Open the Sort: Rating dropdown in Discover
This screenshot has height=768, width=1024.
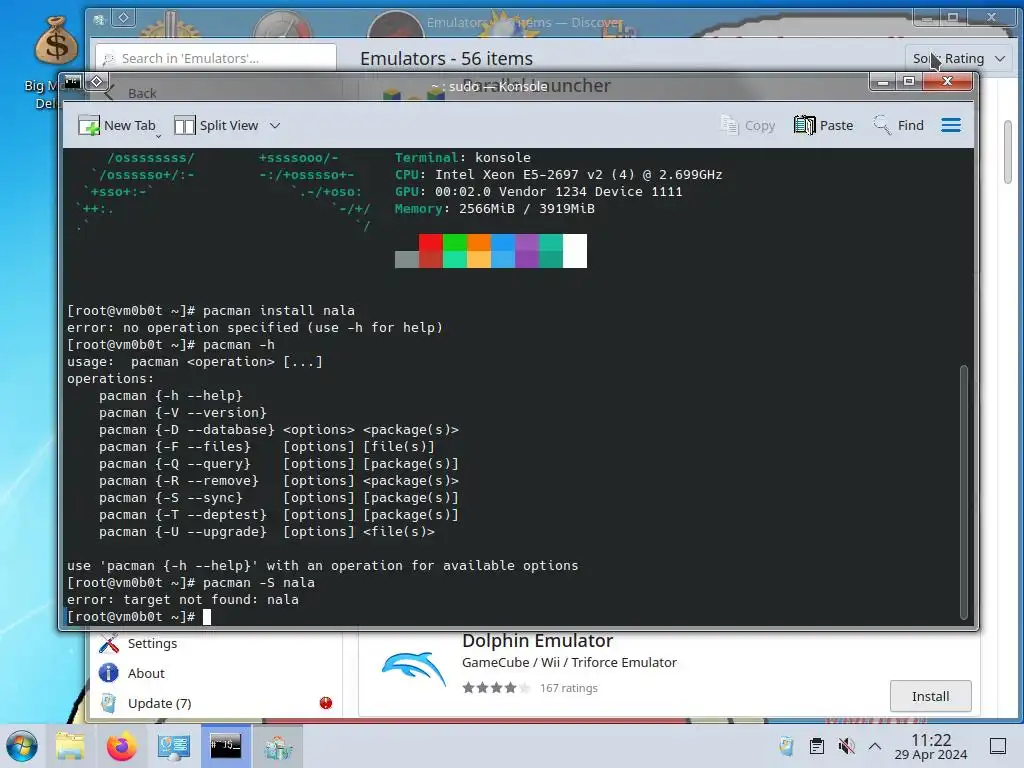pos(958,58)
